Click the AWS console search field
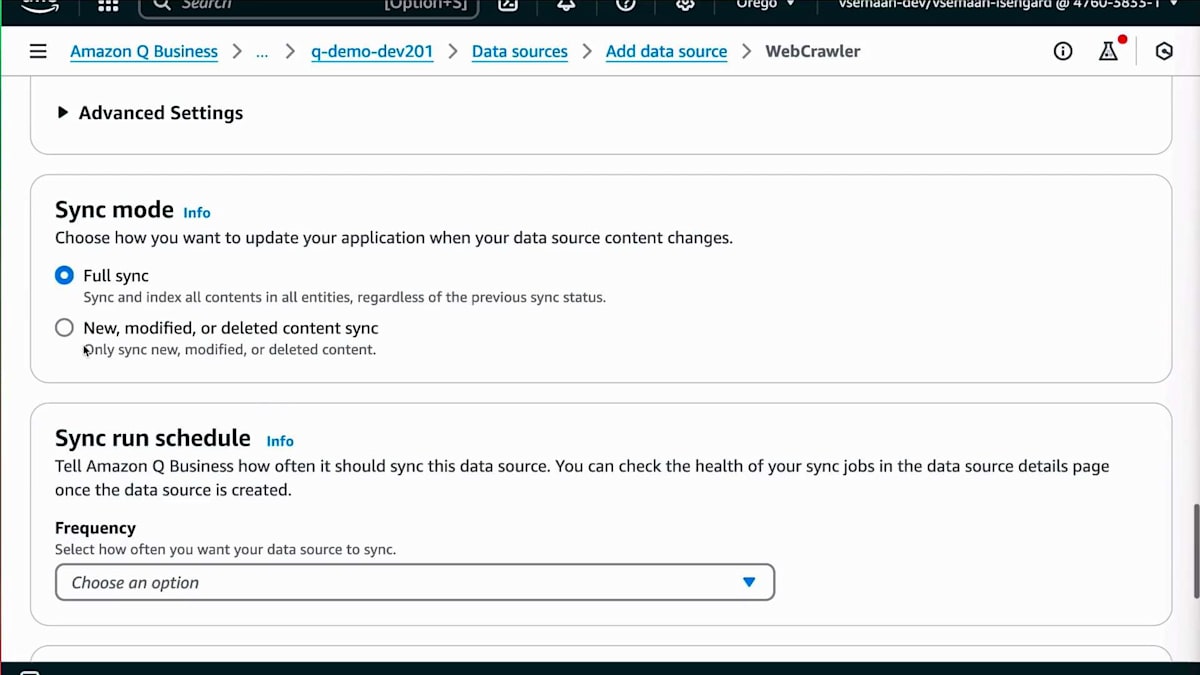 308,6
